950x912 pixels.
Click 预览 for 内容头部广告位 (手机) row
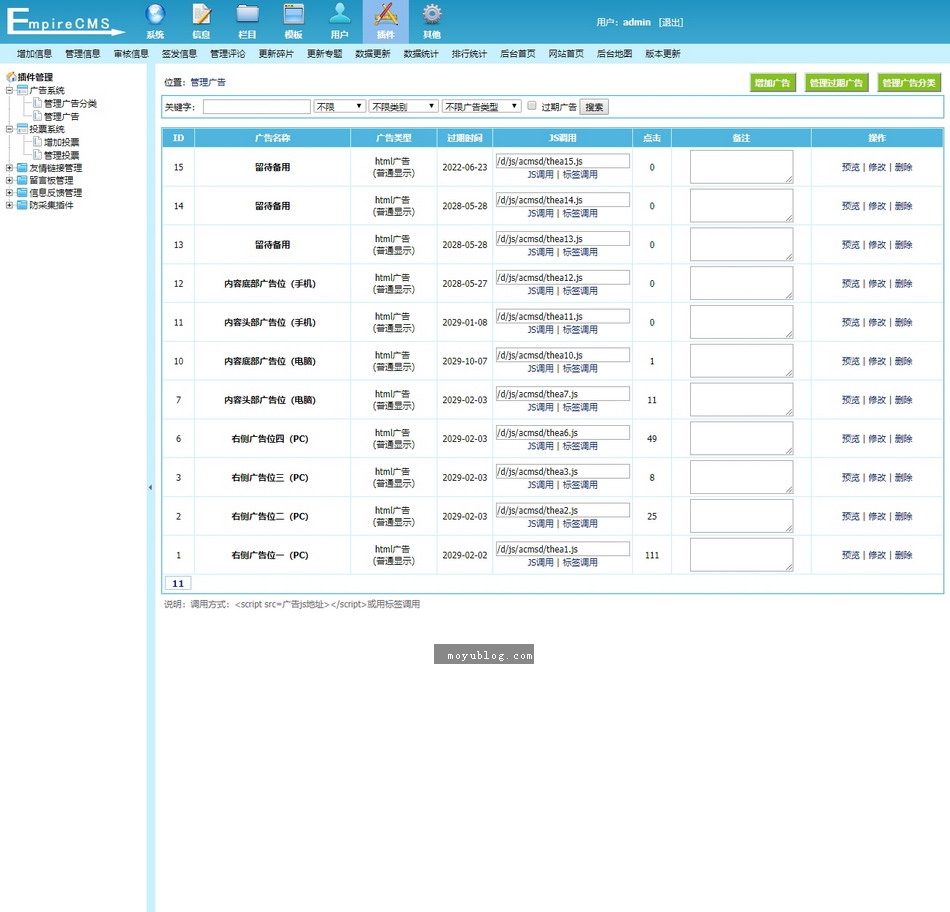(851, 322)
